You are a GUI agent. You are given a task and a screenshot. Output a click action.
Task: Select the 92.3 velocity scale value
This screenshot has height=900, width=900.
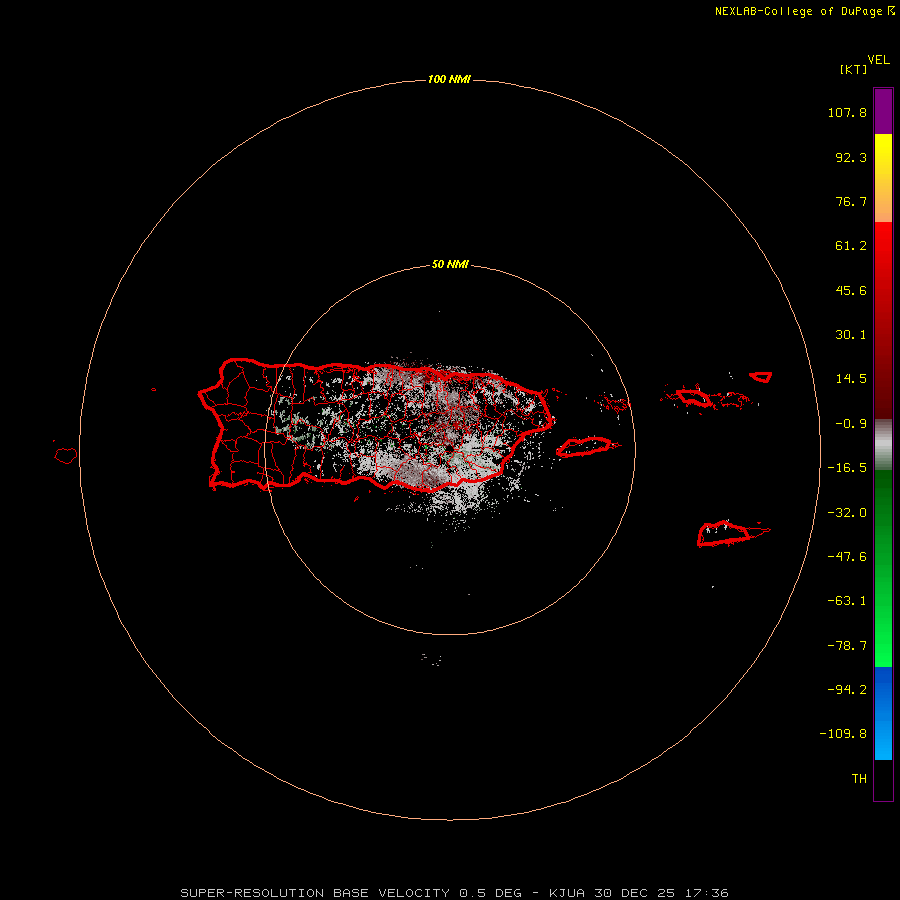coord(851,157)
